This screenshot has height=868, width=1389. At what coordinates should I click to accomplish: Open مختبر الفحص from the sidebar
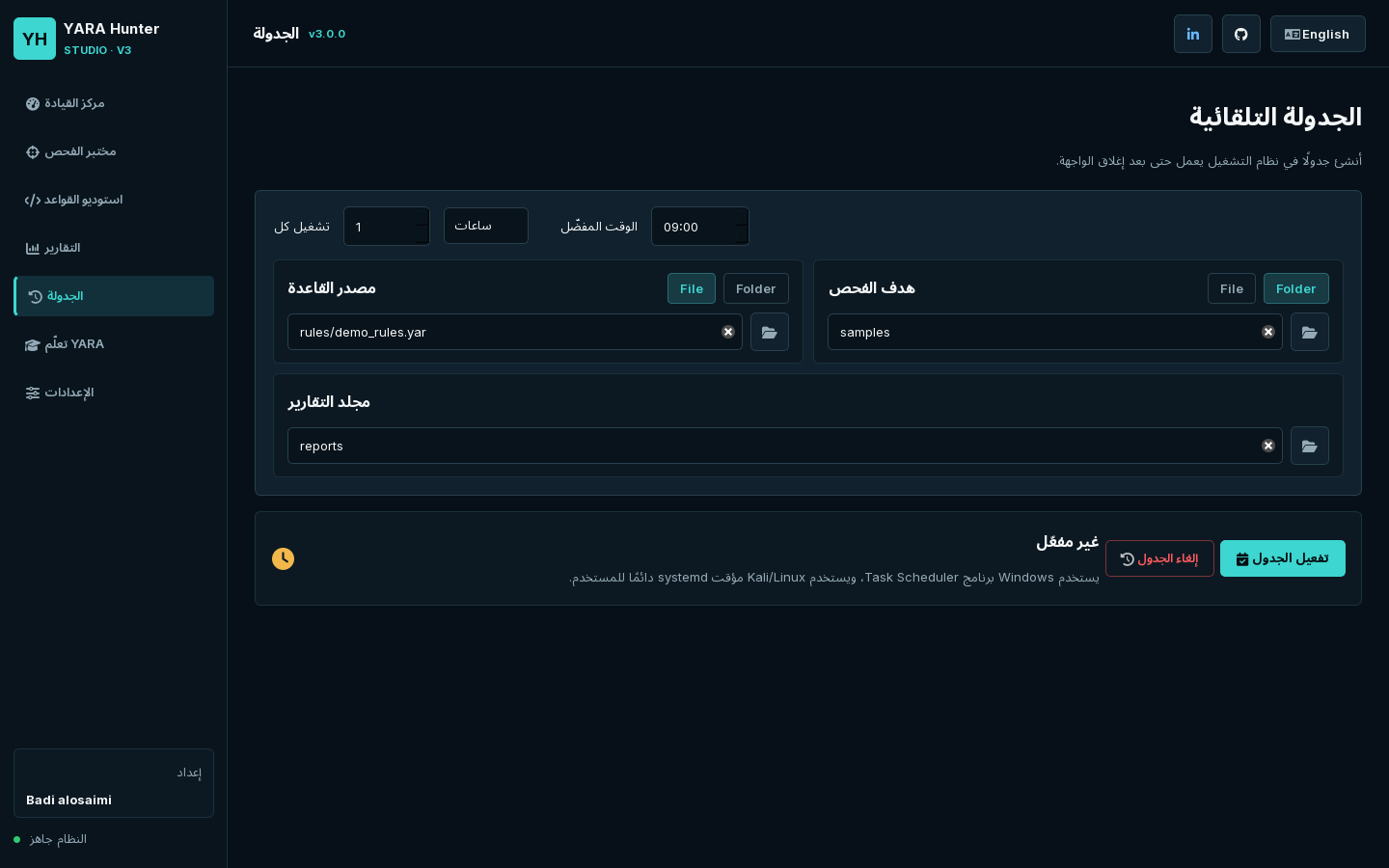[x=114, y=151]
